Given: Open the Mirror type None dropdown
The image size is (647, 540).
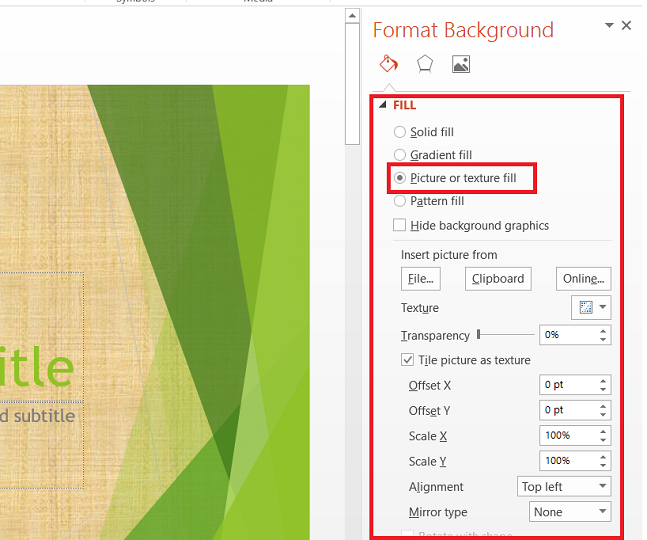Looking at the screenshot, I should 570,512.
